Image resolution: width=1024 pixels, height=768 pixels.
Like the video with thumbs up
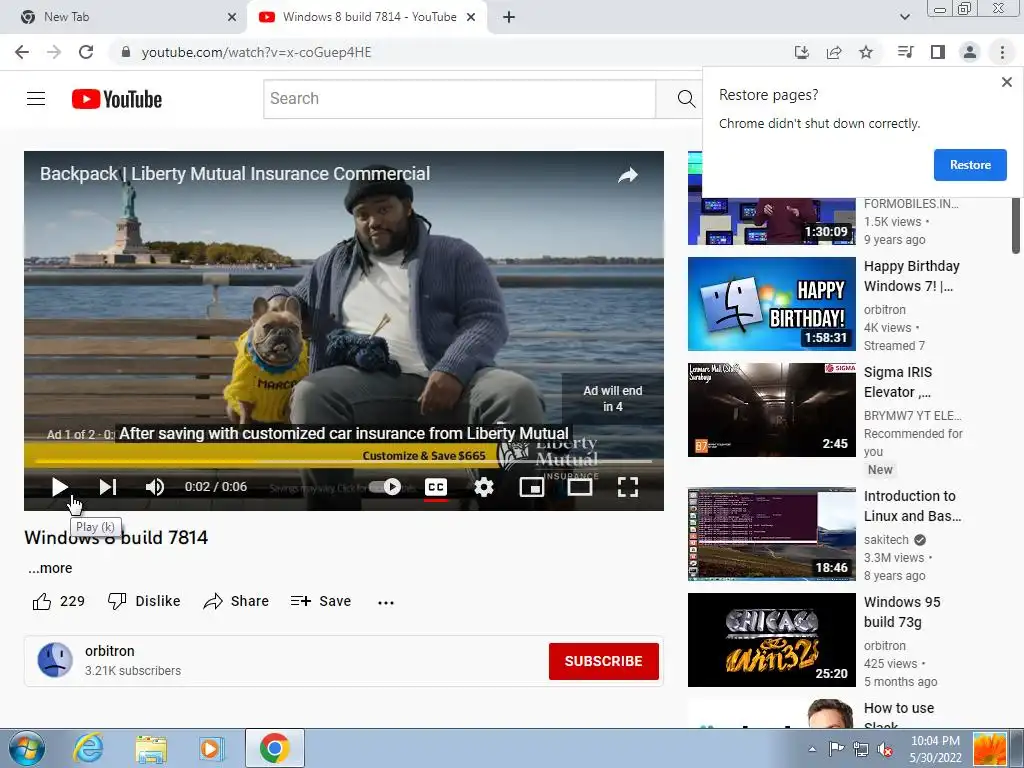pos(59,601)
